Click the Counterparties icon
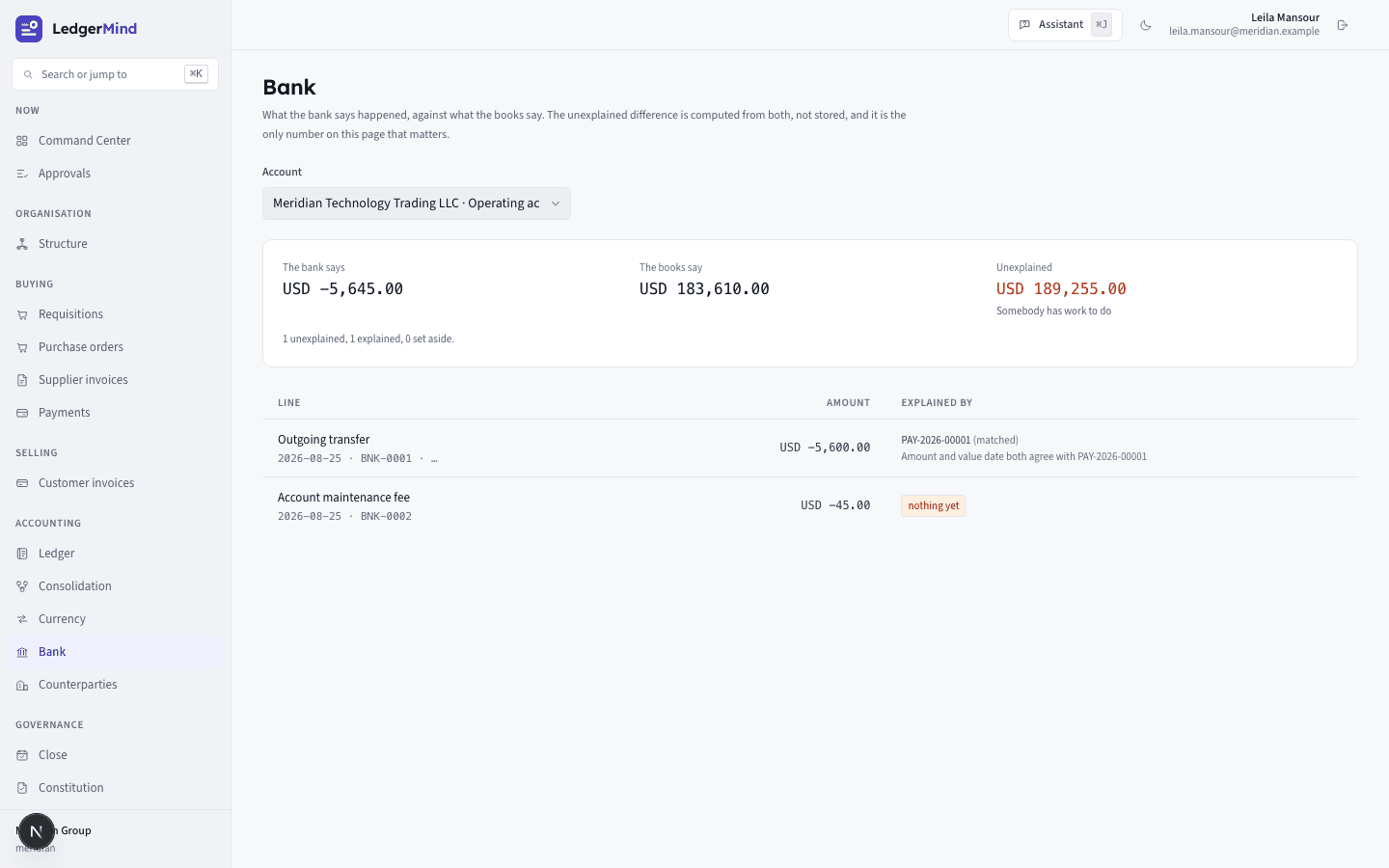 [x=22, y=685]
